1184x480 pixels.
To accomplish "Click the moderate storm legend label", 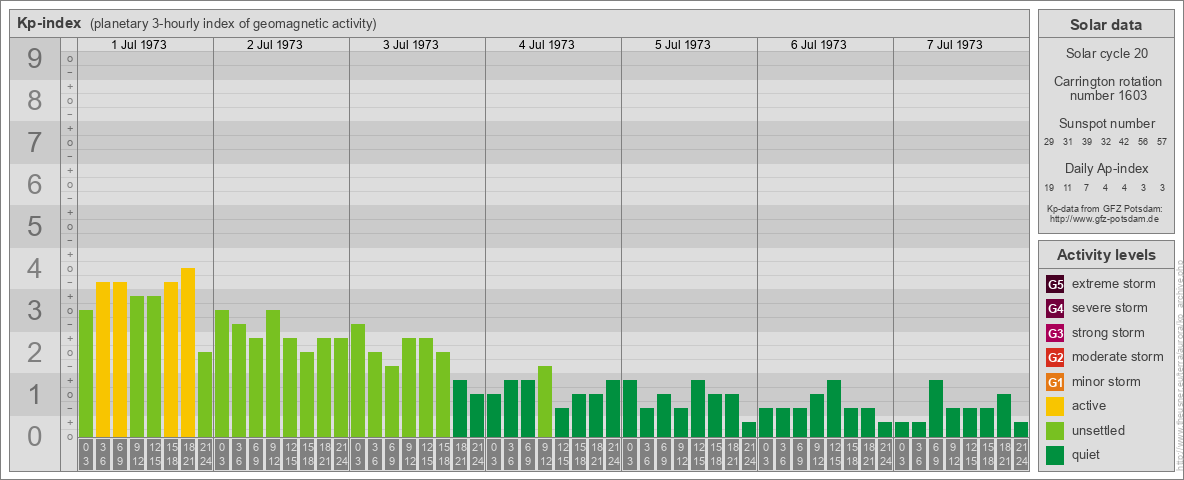I will tap(1118, 357).
